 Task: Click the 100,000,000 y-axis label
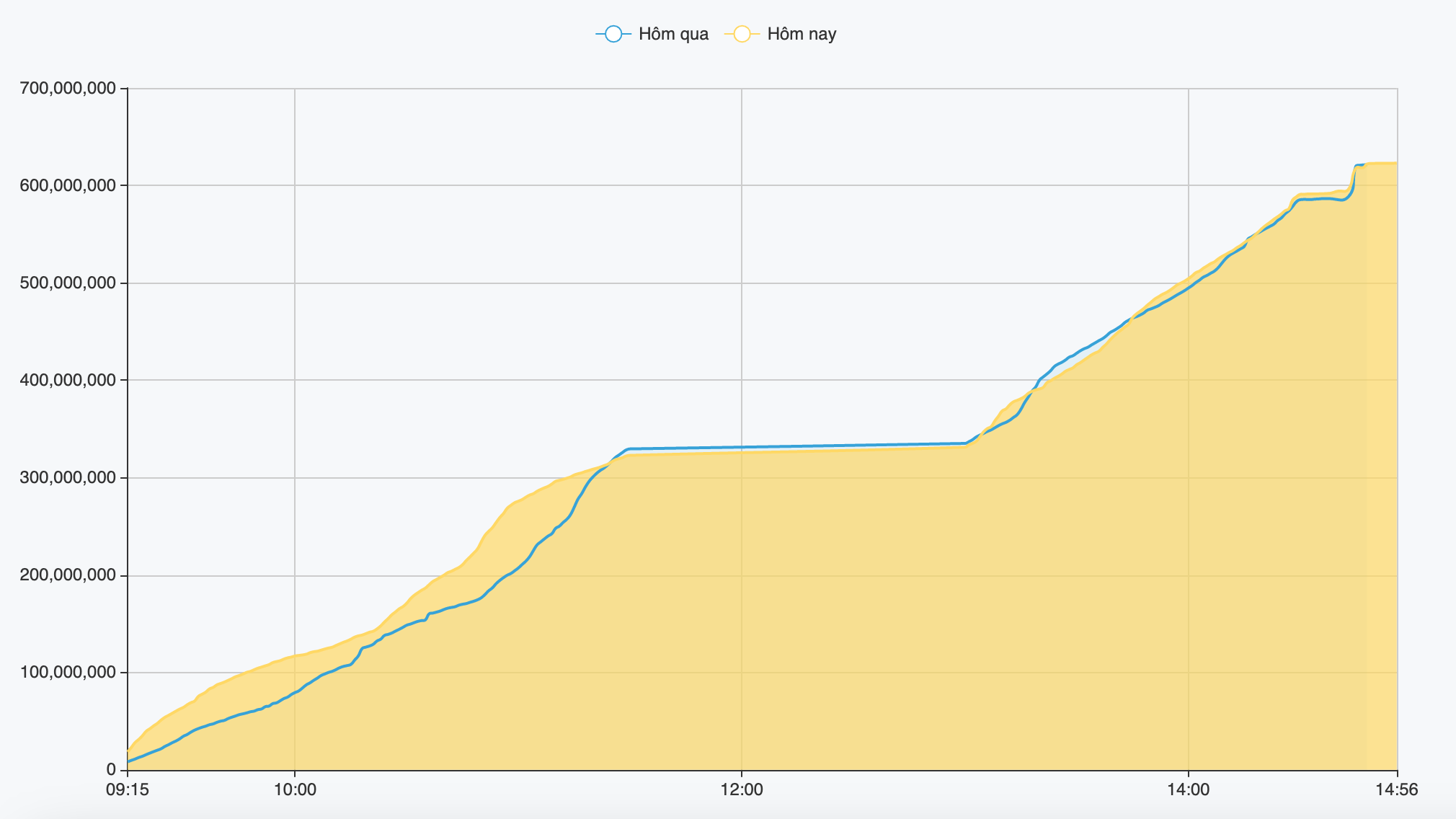(x=68, y=673)
